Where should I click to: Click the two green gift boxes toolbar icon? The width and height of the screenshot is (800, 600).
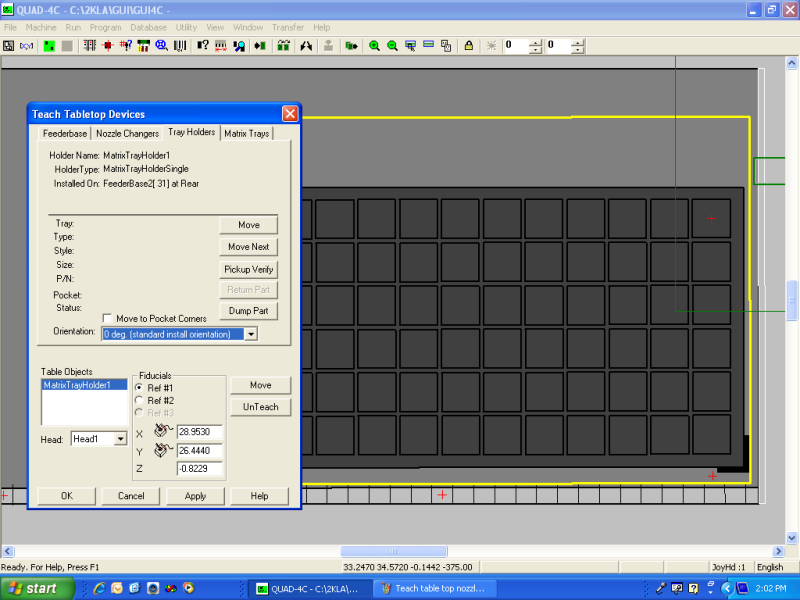point(284,46)
